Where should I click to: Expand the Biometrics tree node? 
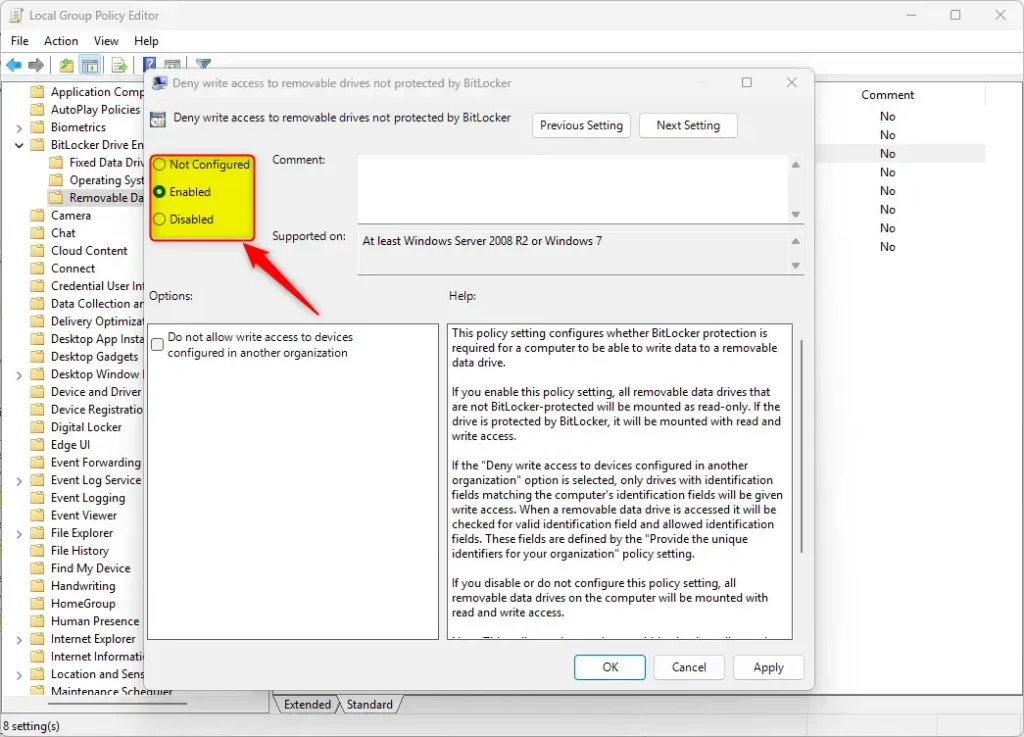tap(19, 127)
